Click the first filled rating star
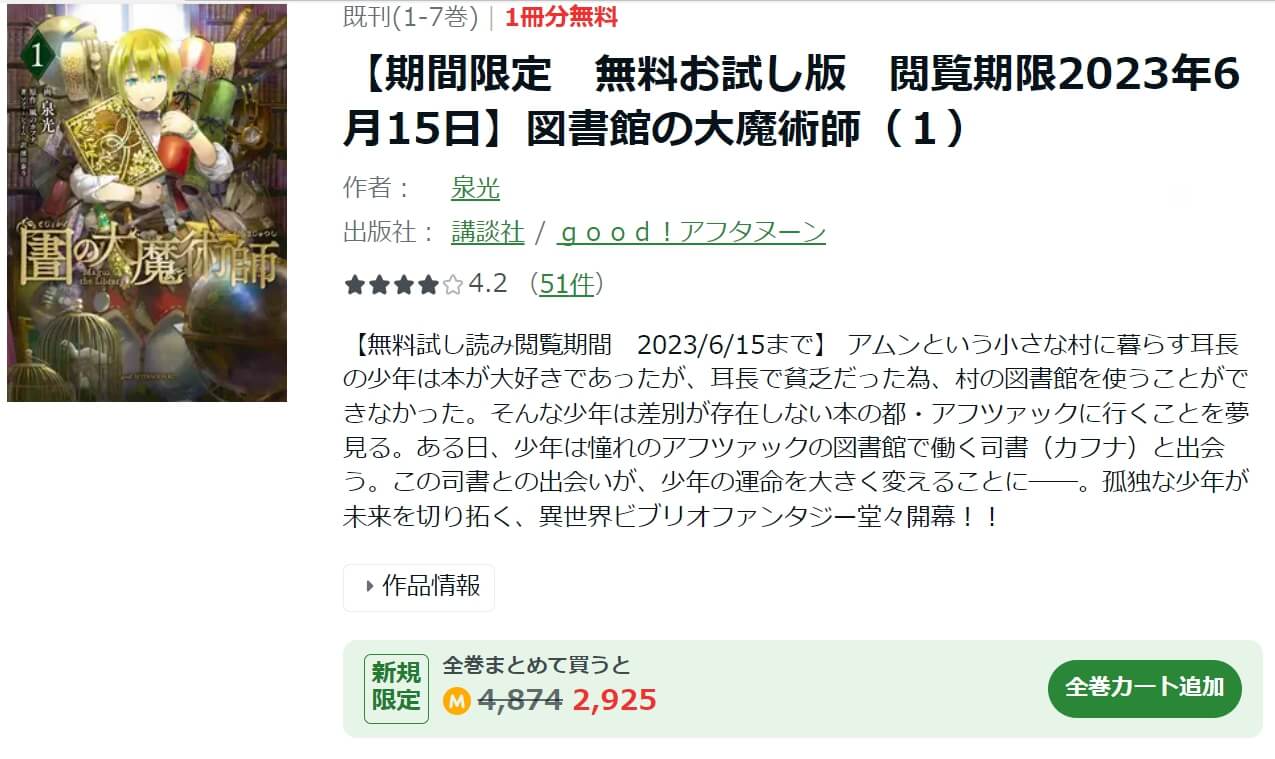 coord(354,285)
